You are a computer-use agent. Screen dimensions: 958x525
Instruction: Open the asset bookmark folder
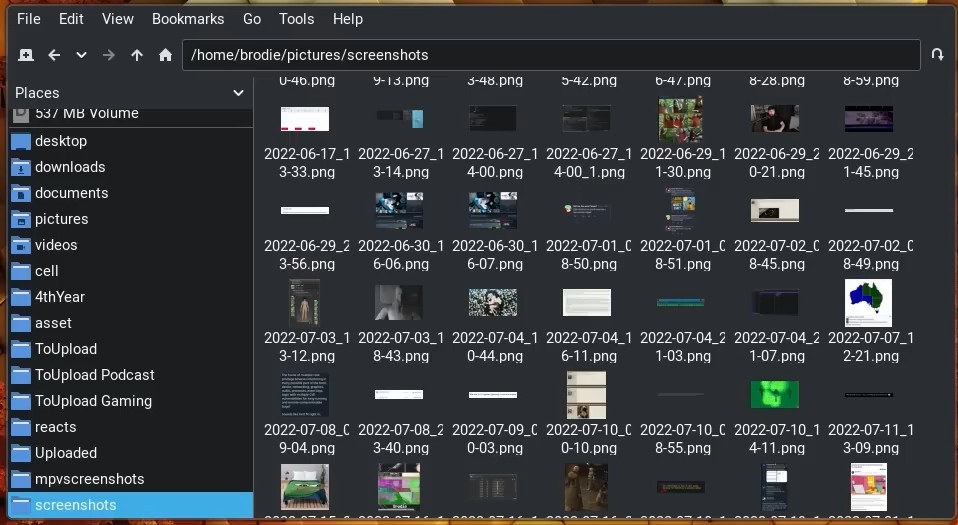click(131, 323)
